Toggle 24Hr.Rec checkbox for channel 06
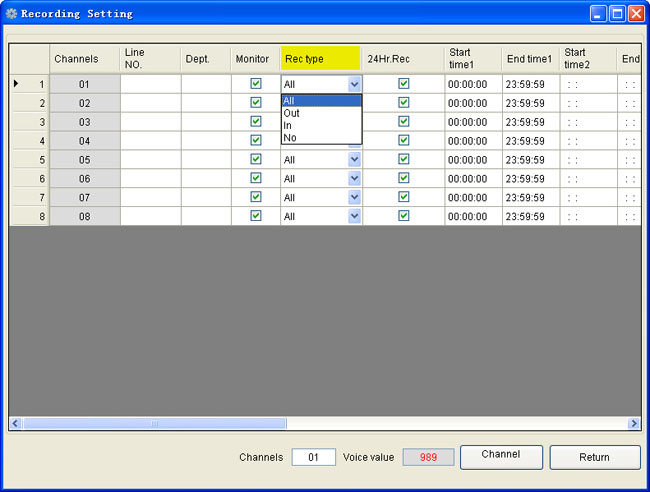 point(404,178)
